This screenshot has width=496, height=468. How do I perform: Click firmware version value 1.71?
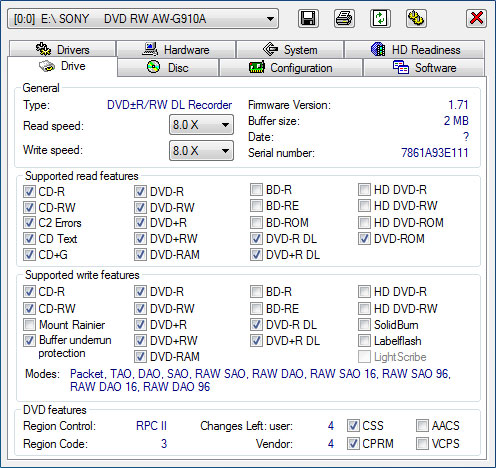click(458, 105)
